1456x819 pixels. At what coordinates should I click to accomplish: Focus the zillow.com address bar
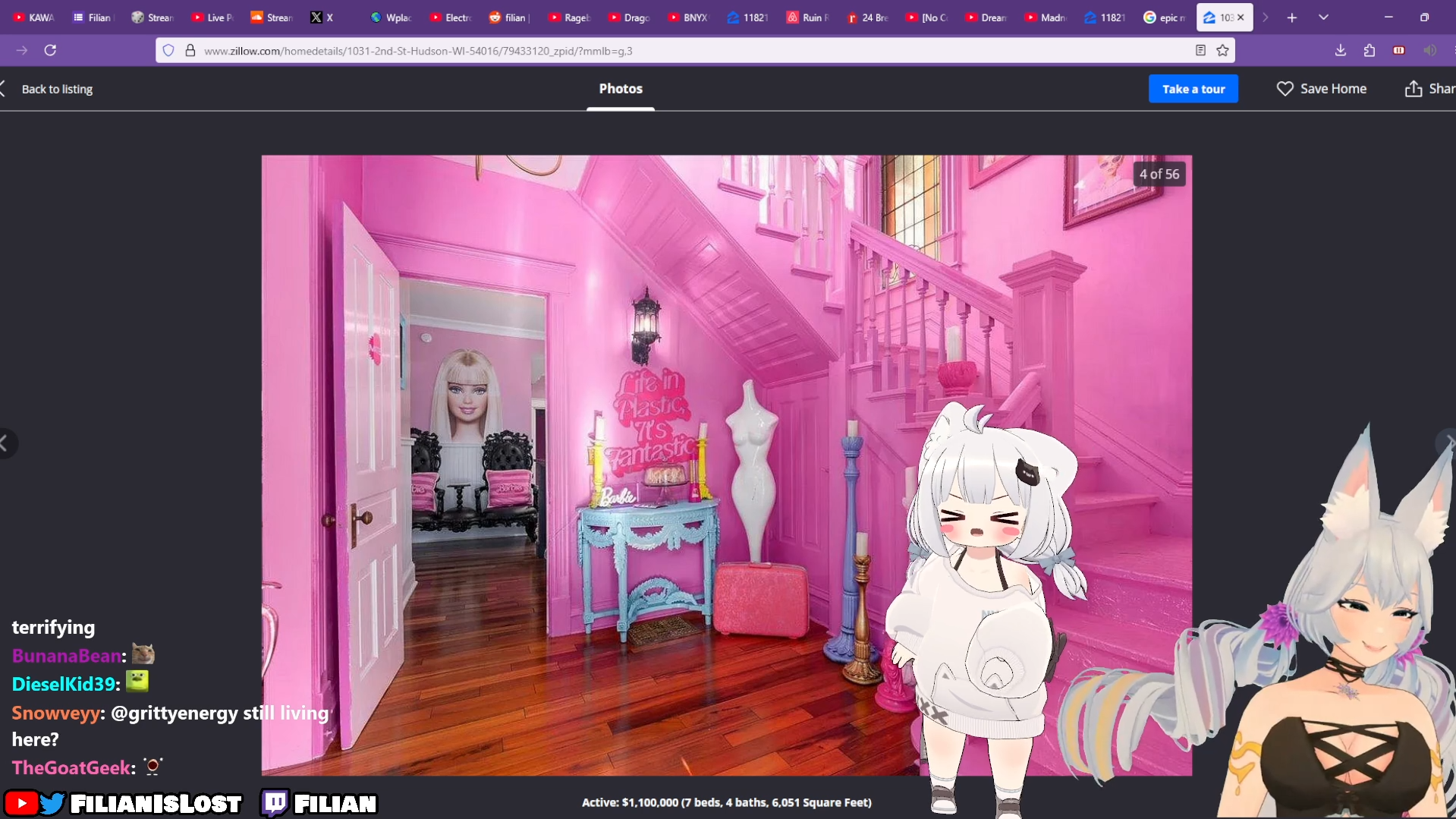pos(694,51)
